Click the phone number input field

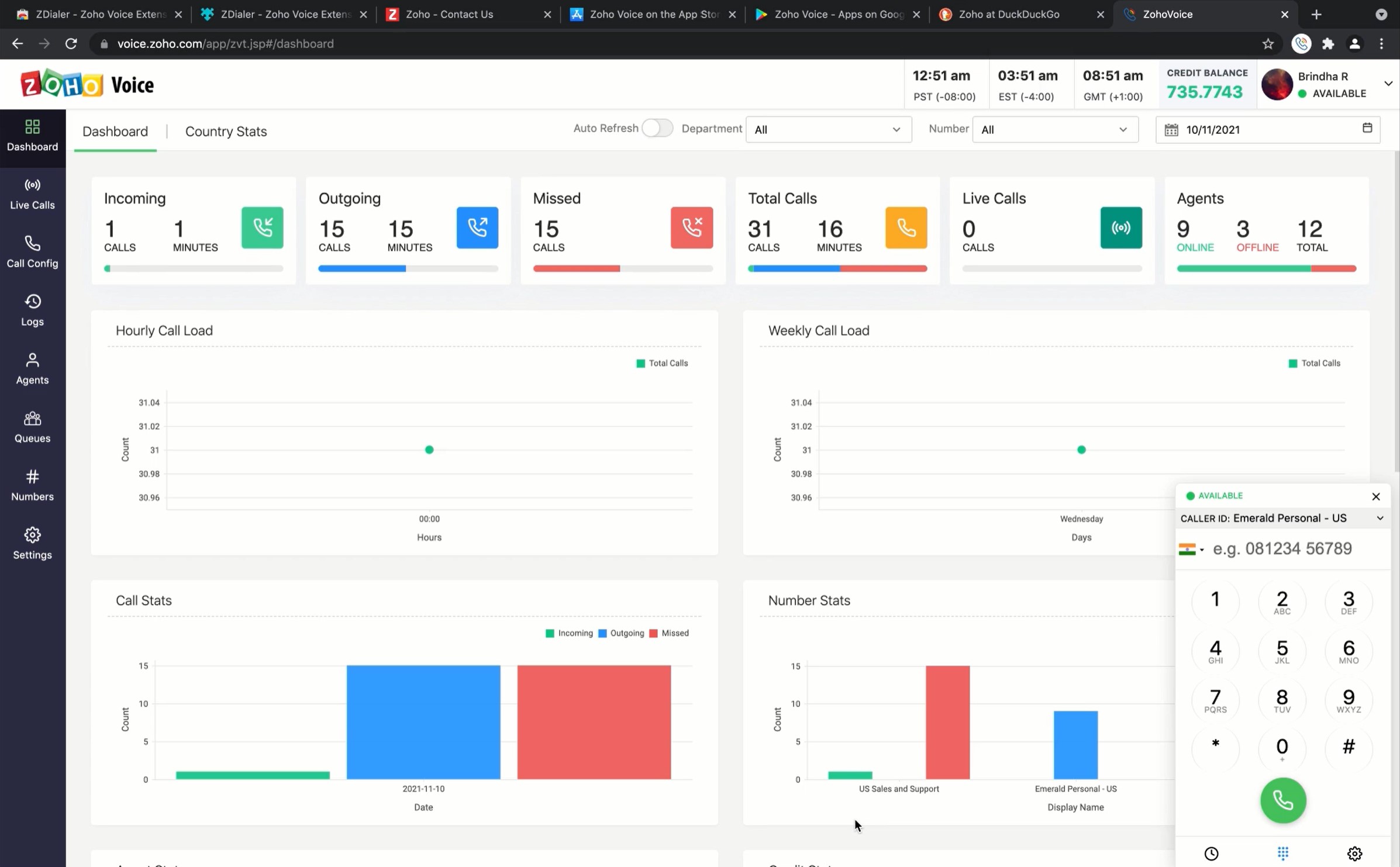(x=1290, y=548)
